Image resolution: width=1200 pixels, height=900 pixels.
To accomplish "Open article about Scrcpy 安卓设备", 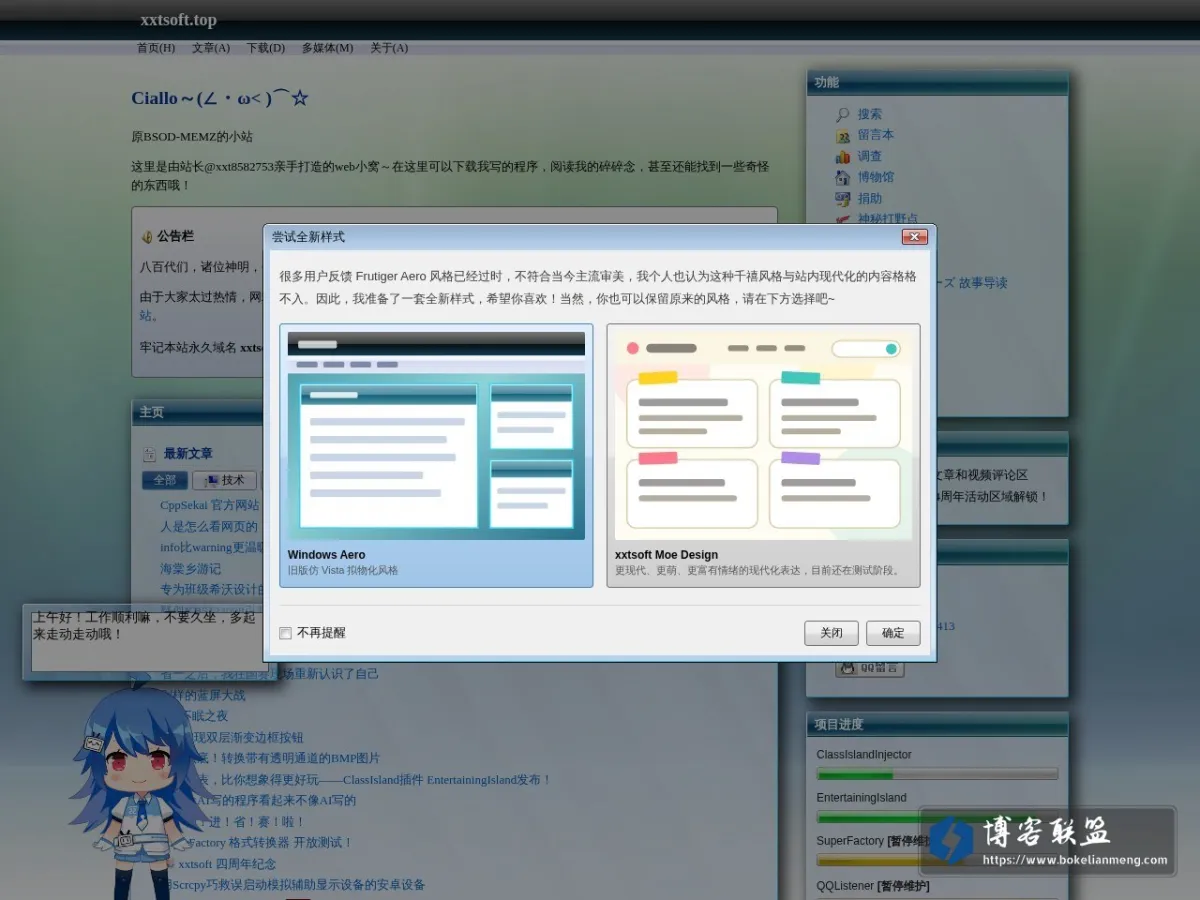I will 297,885.
